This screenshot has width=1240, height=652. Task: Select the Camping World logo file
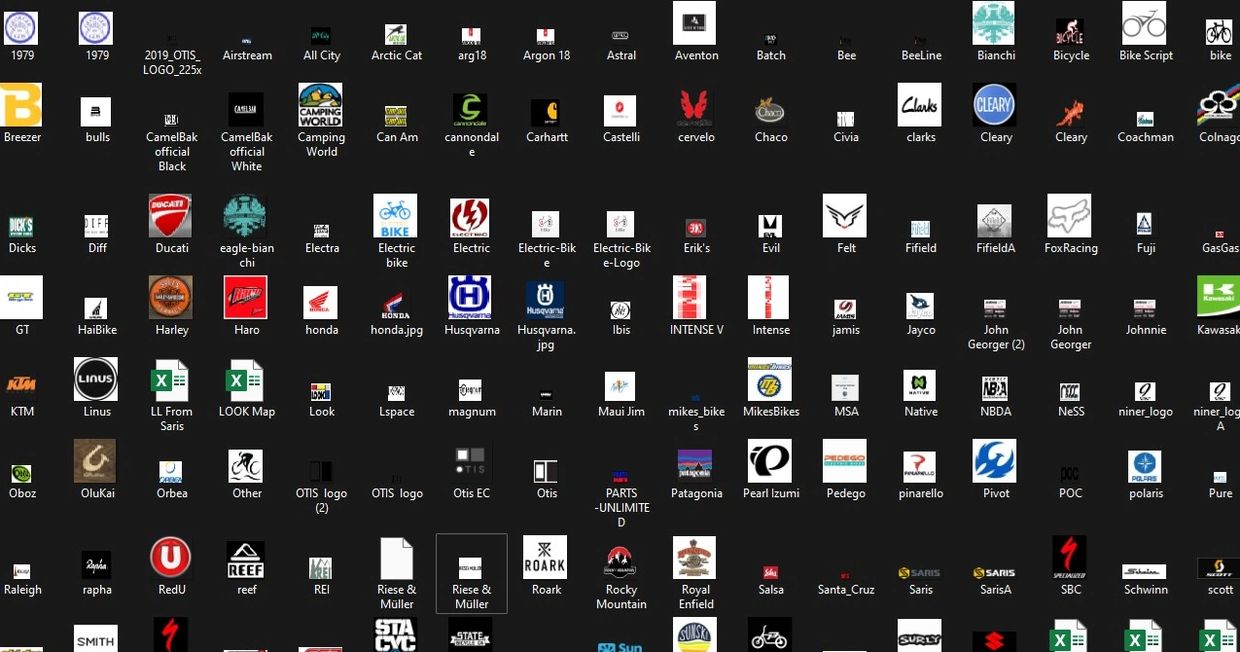321,105
